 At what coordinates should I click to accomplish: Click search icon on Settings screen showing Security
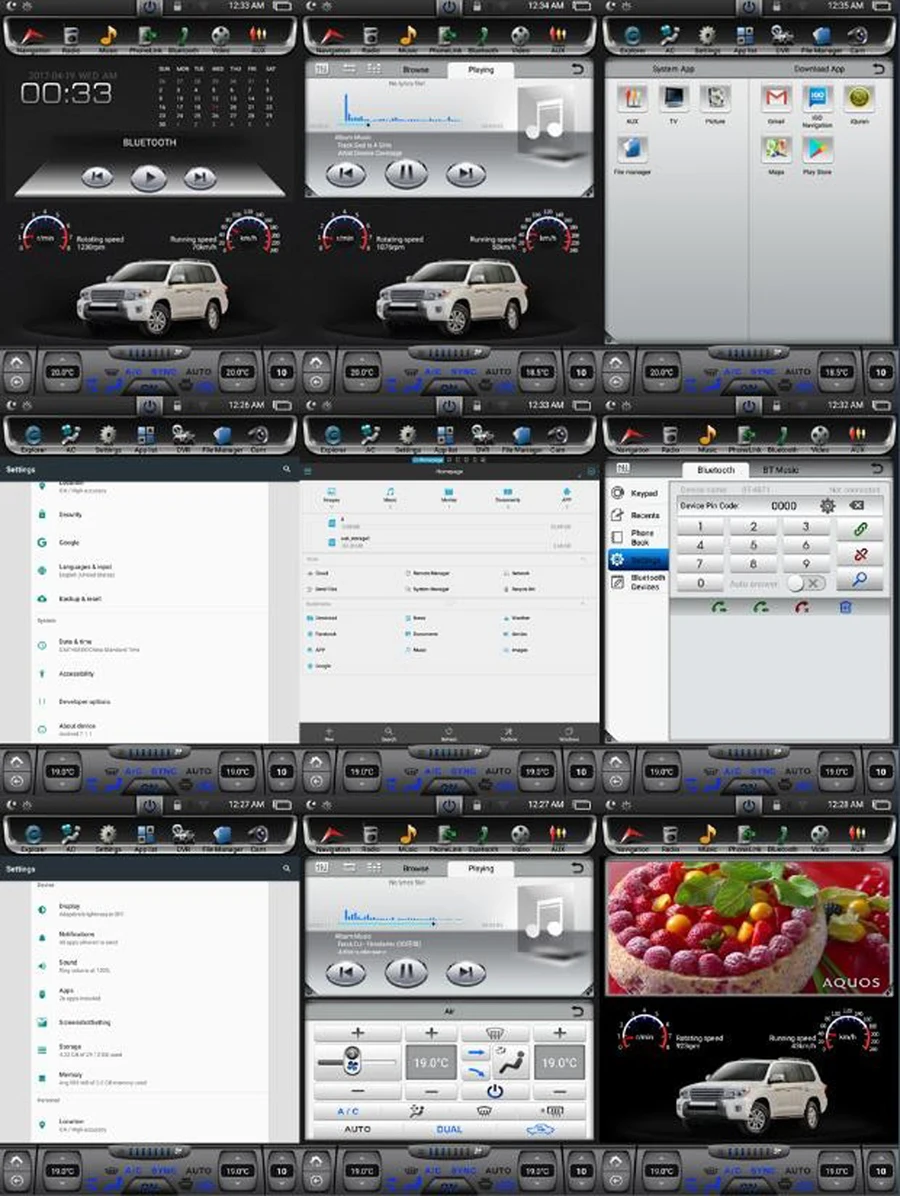click(x=287, y=469)
